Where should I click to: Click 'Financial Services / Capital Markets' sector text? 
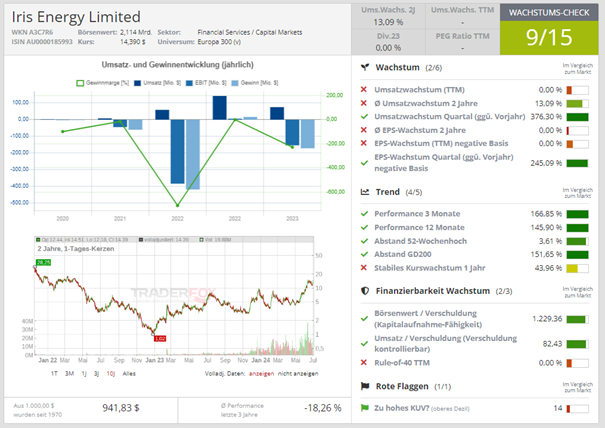click(x=250, y=32)
